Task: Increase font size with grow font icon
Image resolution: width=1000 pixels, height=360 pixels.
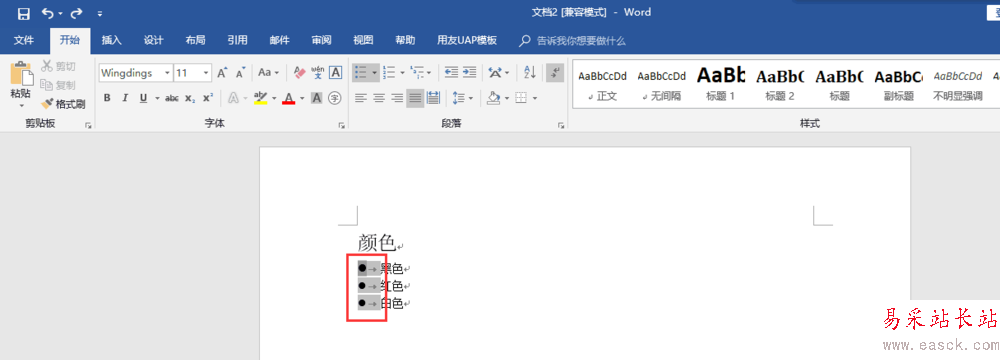Action: 222,73
